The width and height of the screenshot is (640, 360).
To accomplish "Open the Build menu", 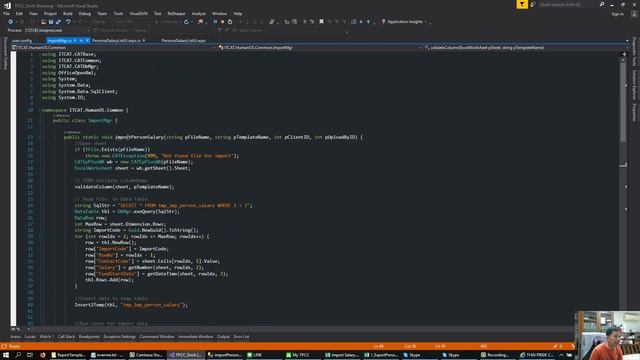I will (68, 13).
